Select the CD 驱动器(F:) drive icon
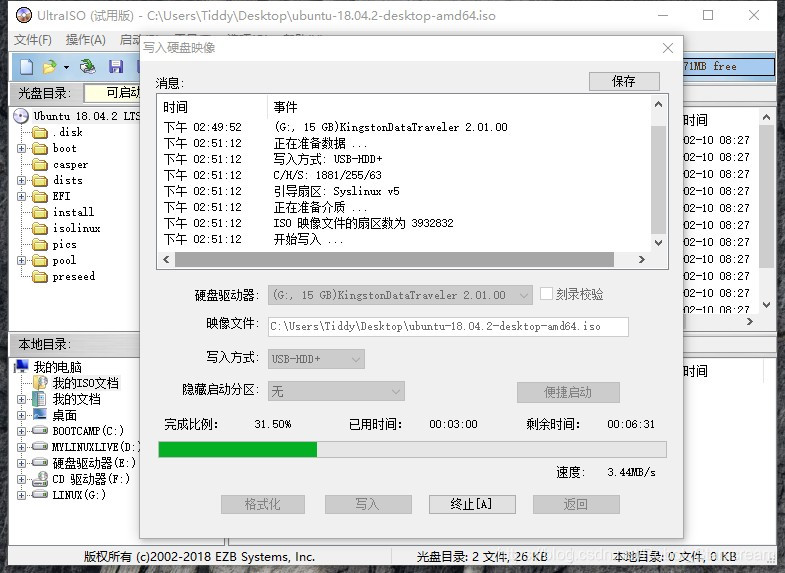 [x=40, y=479]
